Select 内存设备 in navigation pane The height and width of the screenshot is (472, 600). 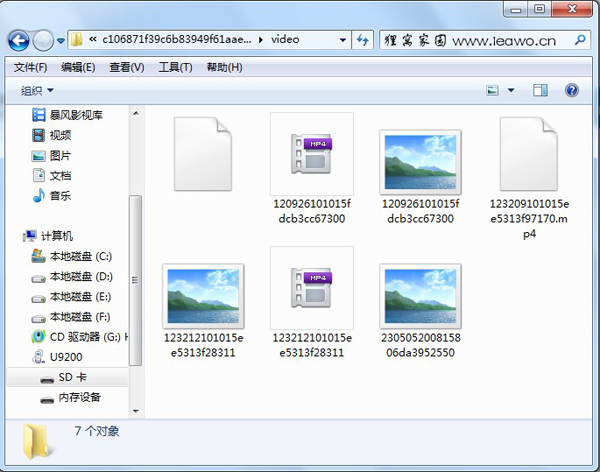pyautogui.click(x=70, y=397)
